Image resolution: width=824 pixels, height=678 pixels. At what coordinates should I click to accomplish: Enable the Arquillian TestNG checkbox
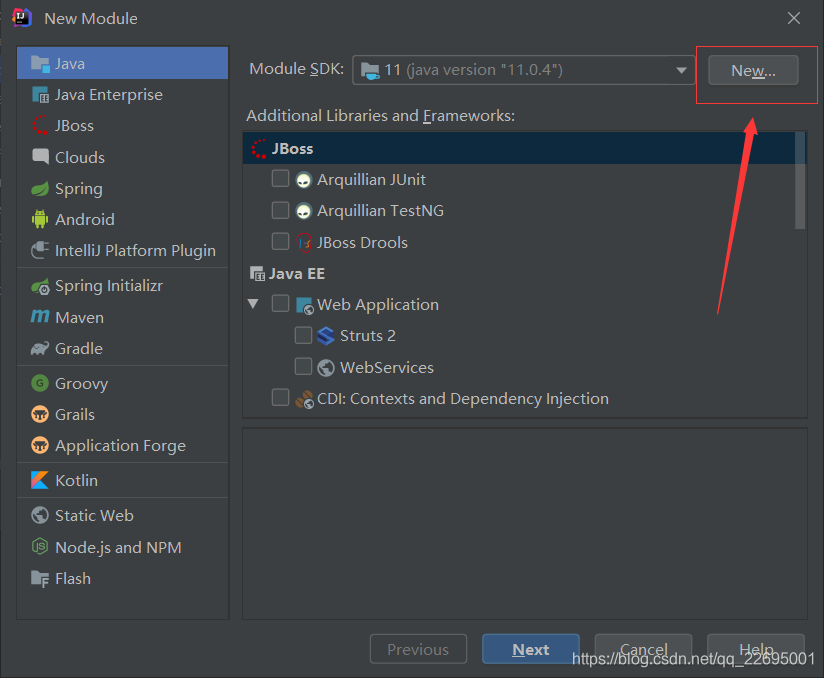coord(280,210)
